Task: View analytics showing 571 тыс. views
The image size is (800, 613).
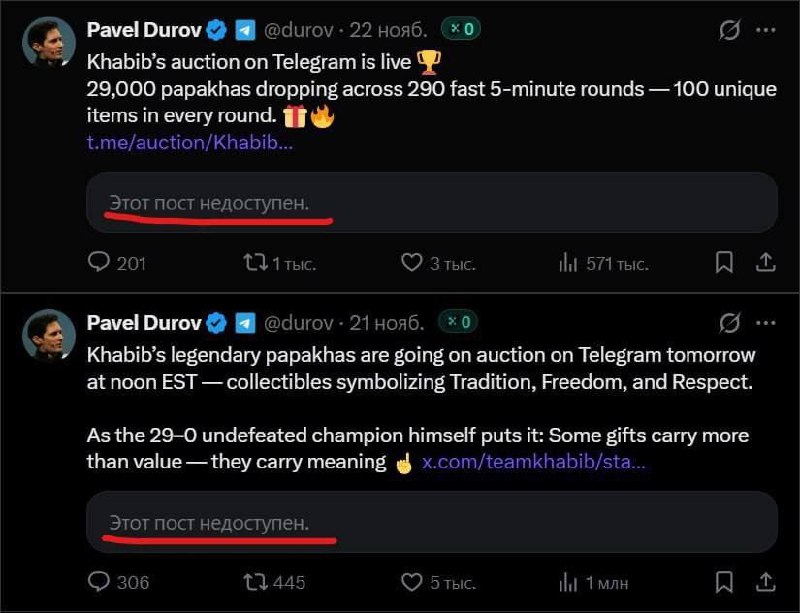Action: click(568, 263)
